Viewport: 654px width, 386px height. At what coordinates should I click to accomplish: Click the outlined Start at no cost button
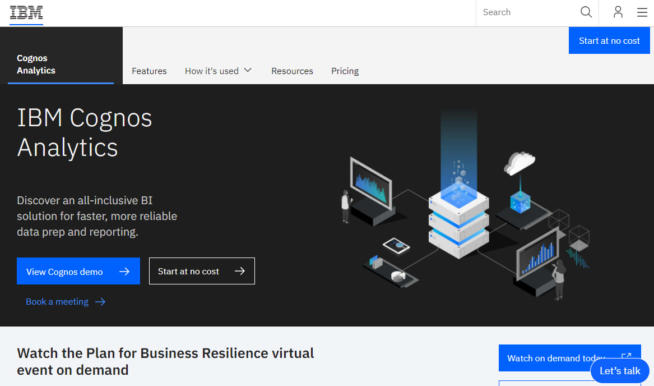tap(202, 271)
